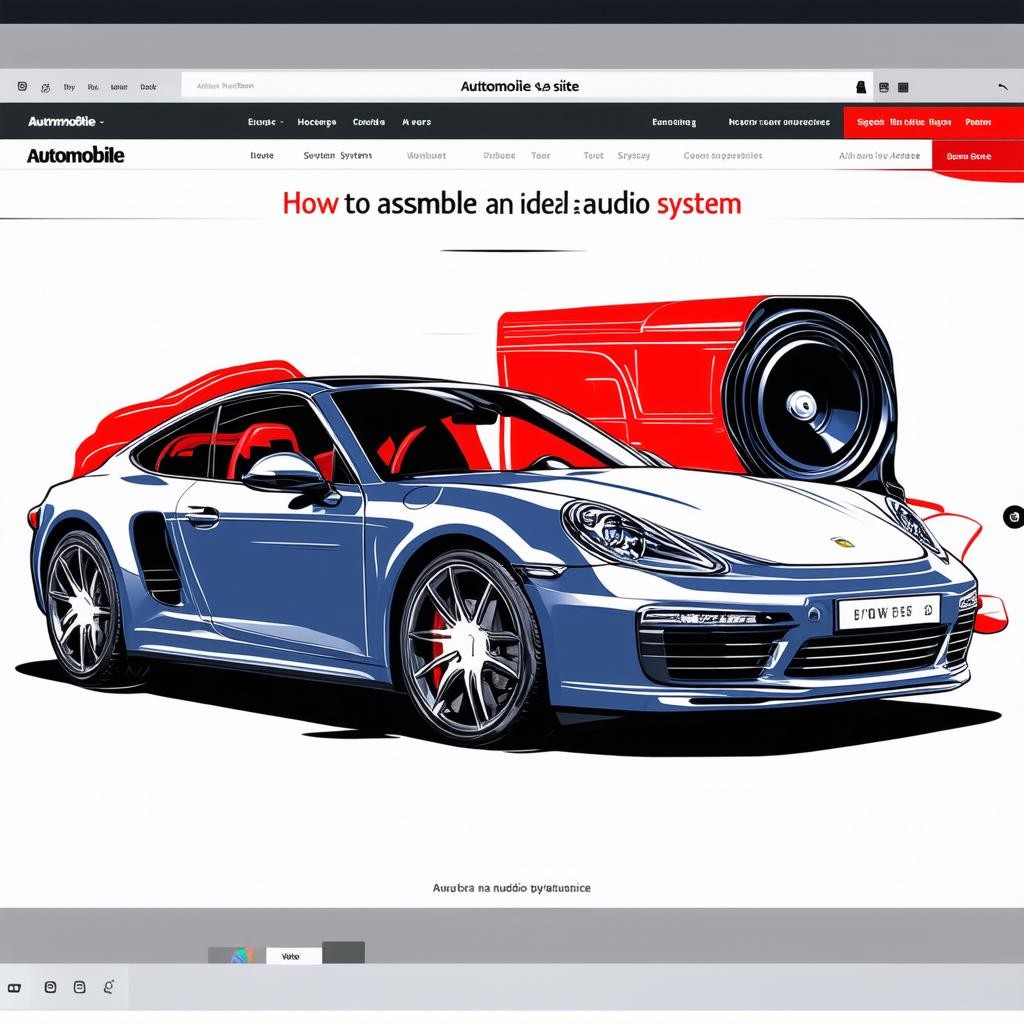
Task: Click the white tab thumbnail above the taskbar
Action: [293, 956]
